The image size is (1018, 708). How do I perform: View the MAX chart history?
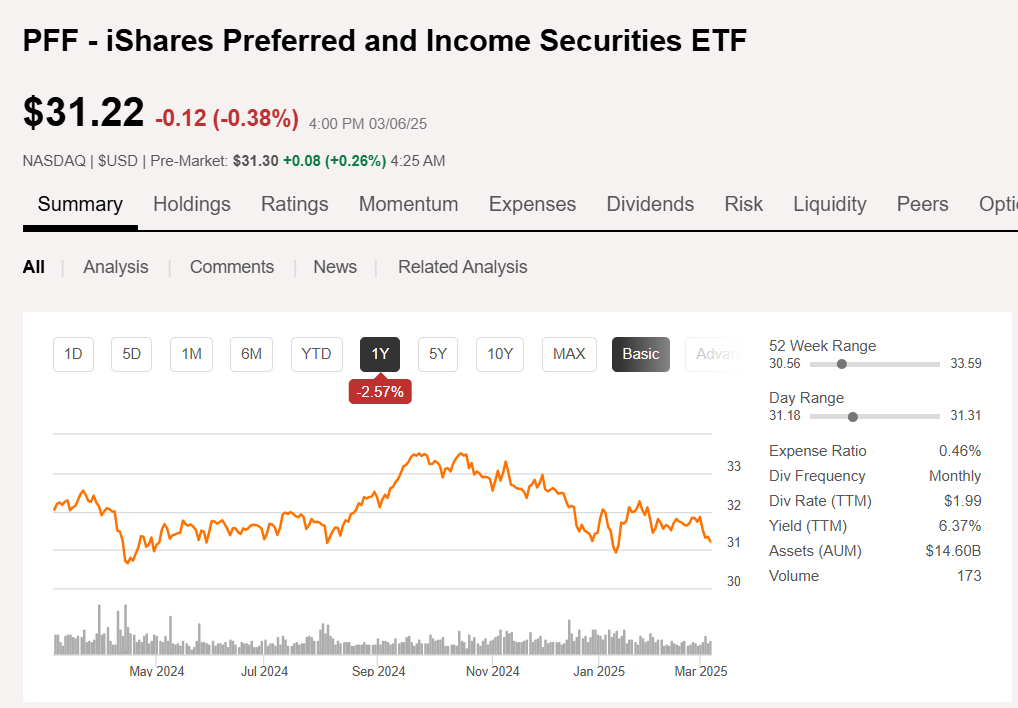pyautogui.click(x=568, y=354)
